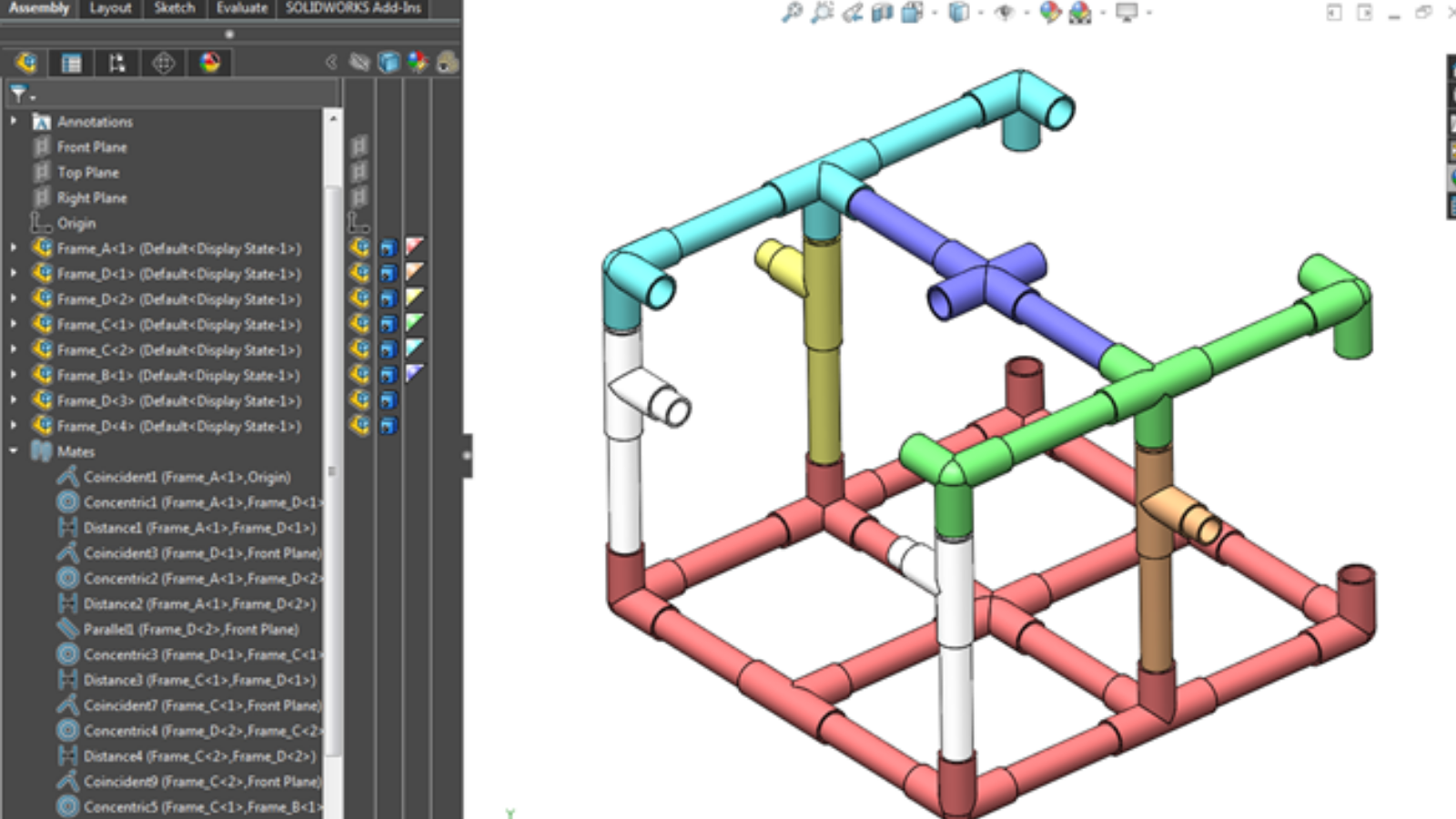This screenshot has height=819, width=1456.
Task: Click the Mates folder icon
Action: 42,451
